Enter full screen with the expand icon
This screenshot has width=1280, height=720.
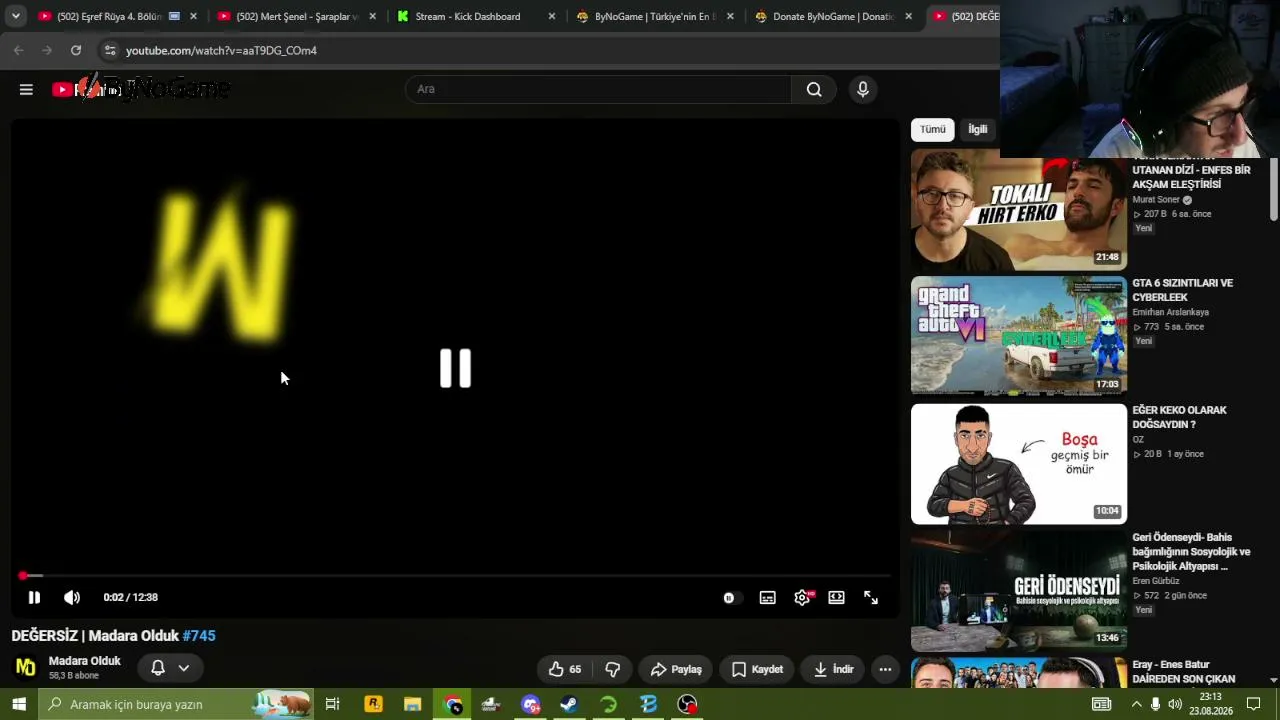tap(871, 598)
